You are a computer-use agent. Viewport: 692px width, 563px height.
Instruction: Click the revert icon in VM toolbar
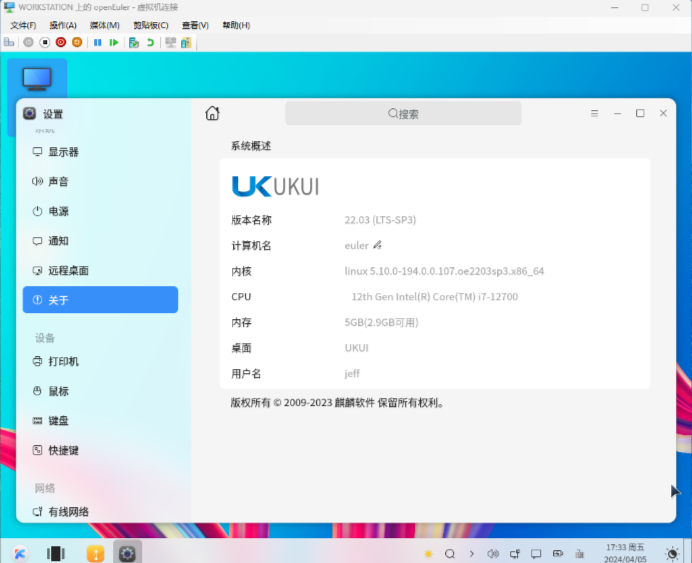click(150, 43)
